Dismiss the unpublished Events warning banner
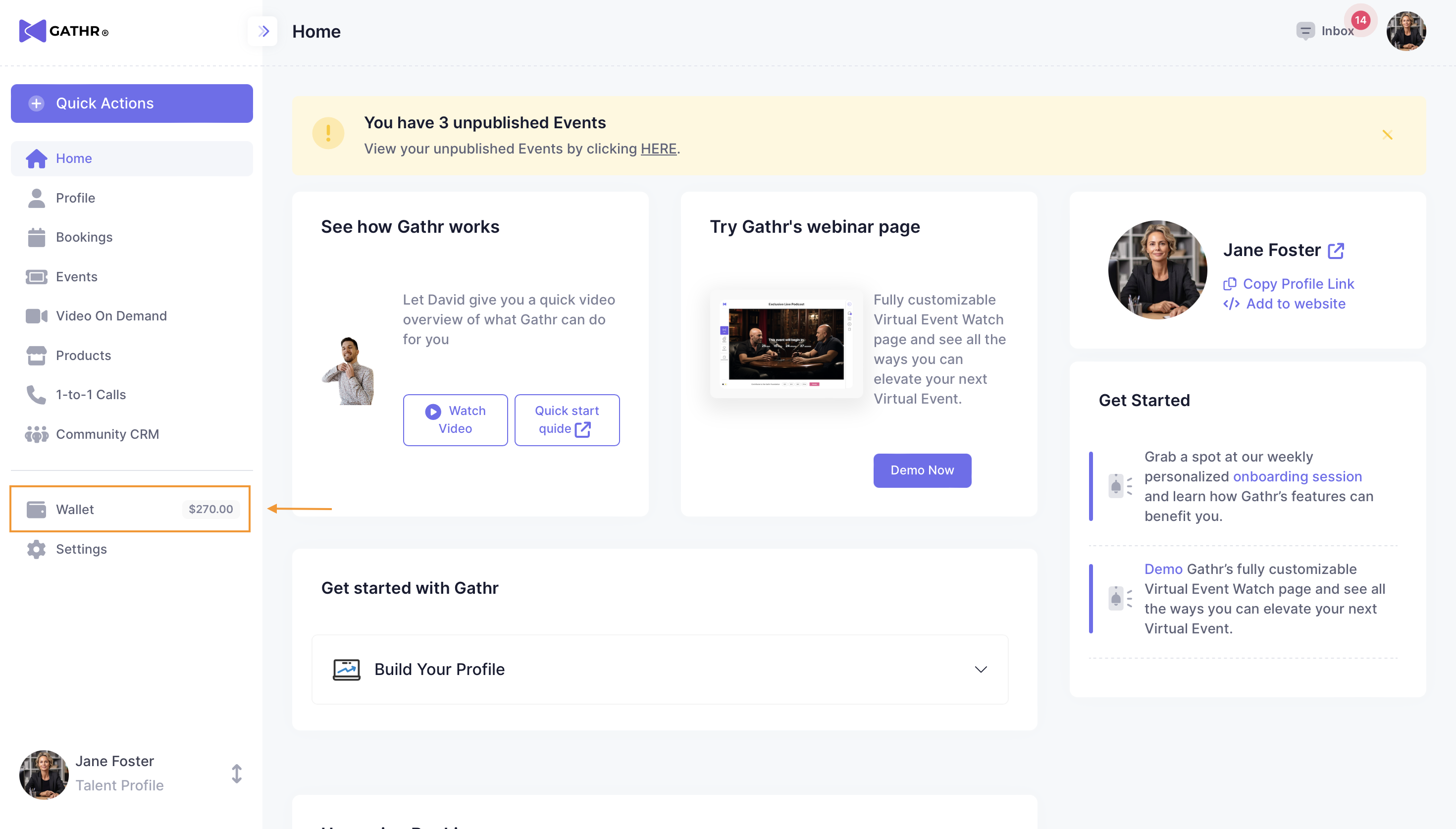The image size is (1456, 829). pyautogui.click(x=1387, y=135)
